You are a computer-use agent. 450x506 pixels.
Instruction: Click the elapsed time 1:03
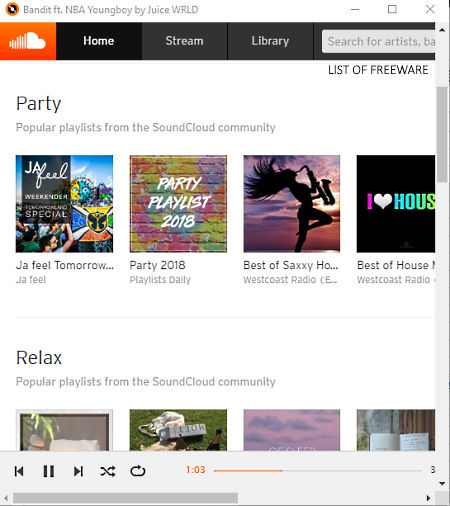[x=196, y=470]
